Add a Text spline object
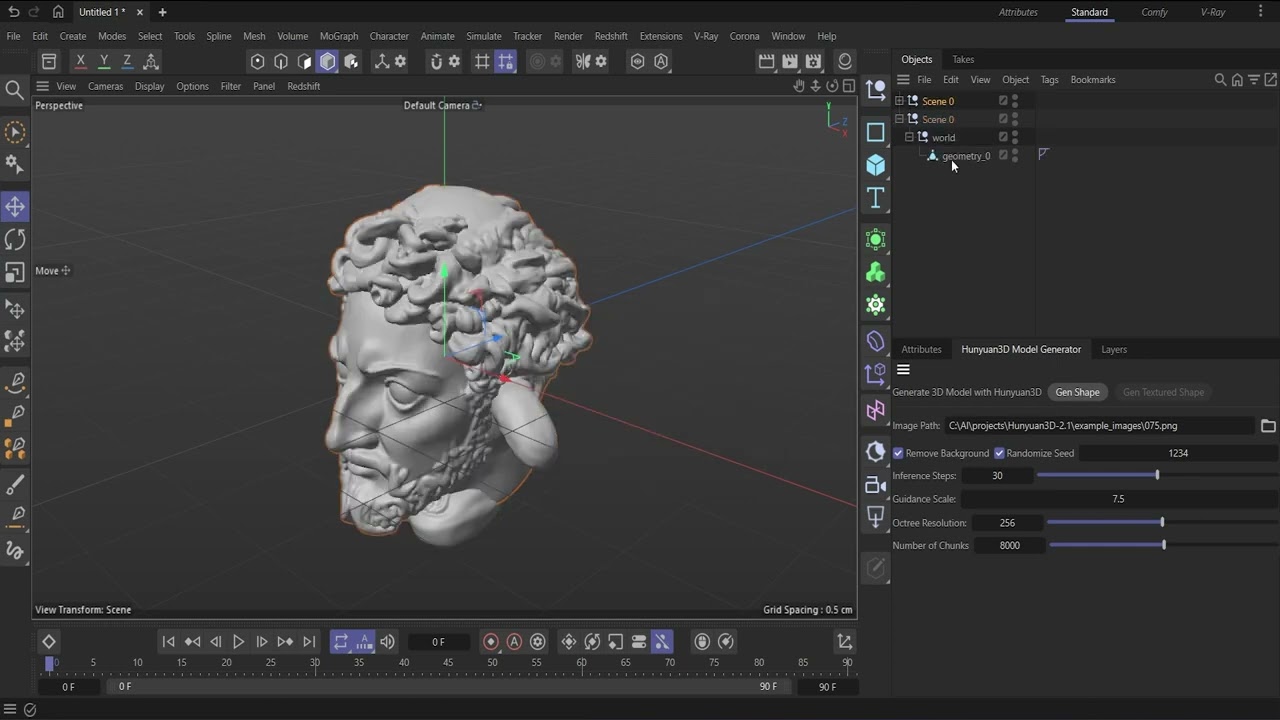This screenshot has width=1280, height=720. click(x=876, y=198)
